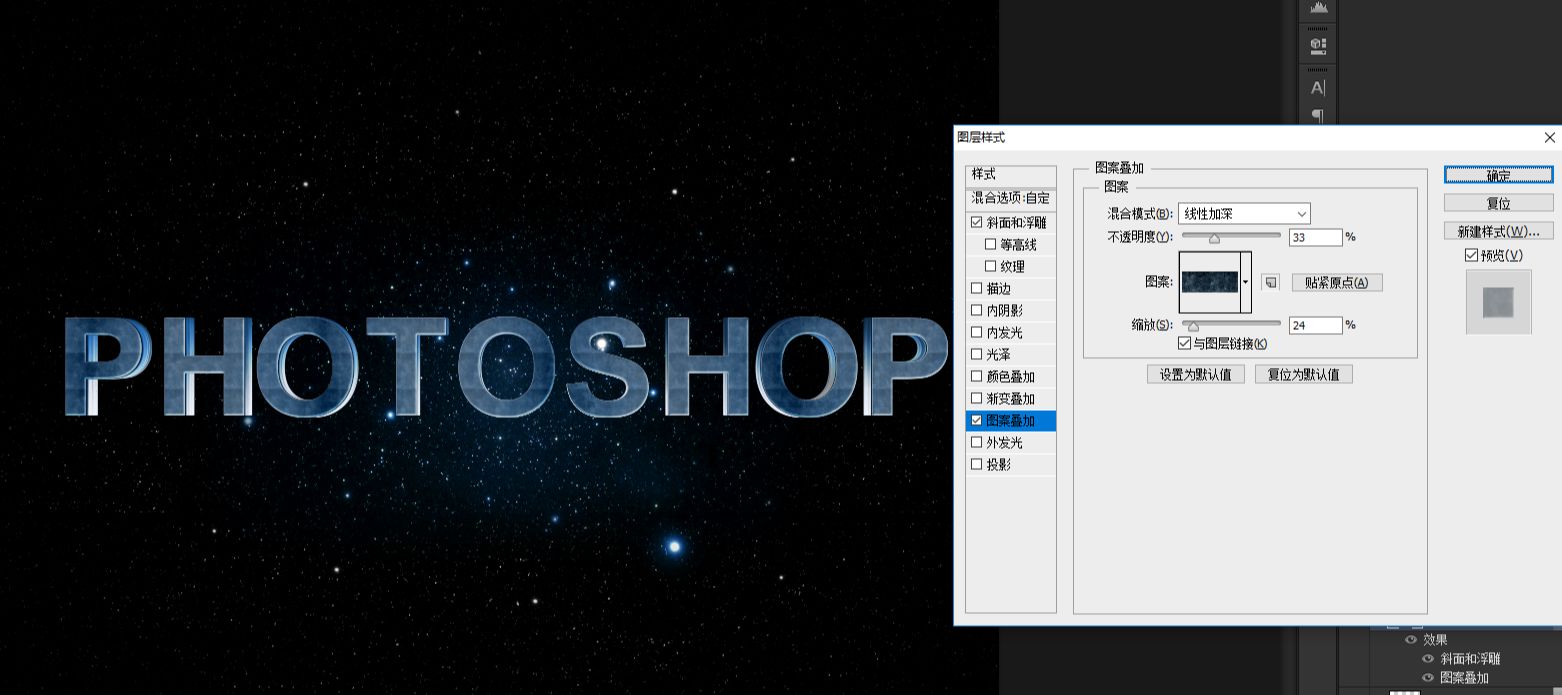Enable the 渐变叠加 checkbox
This screenshot has height=695, width=1562.
point(977,399)
